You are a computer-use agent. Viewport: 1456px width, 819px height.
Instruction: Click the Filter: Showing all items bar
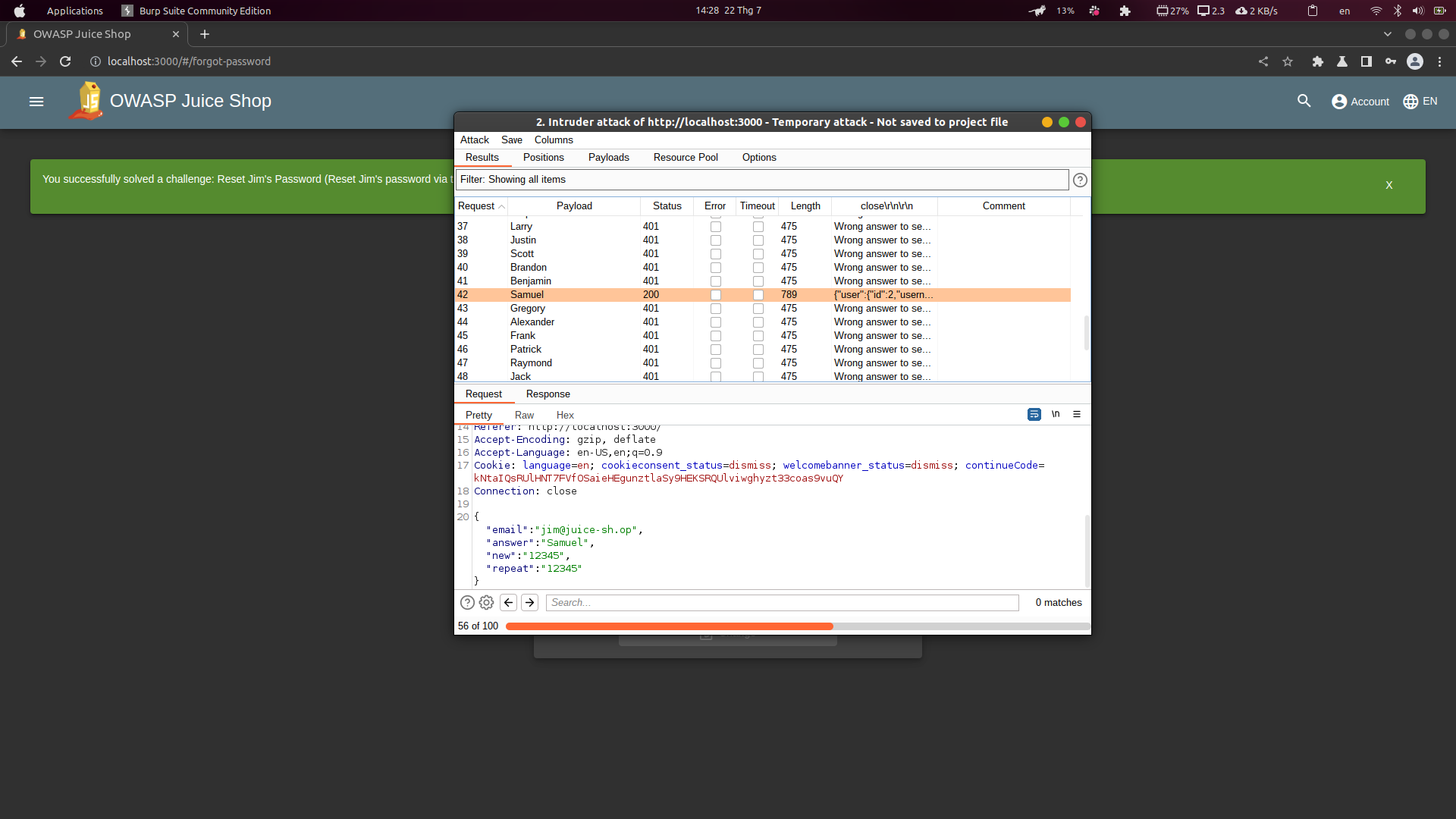click(x=762, y=180)
